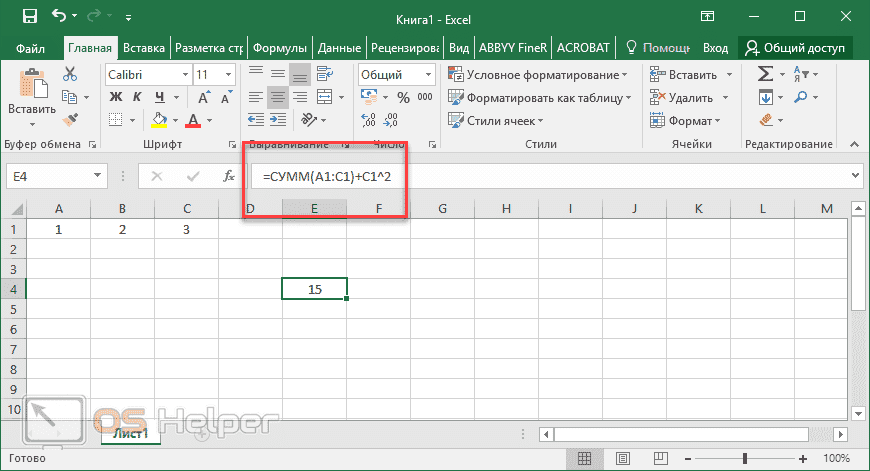Open Форматировать как таблицу menu
870x471 pixels.
tap(540, 98)
